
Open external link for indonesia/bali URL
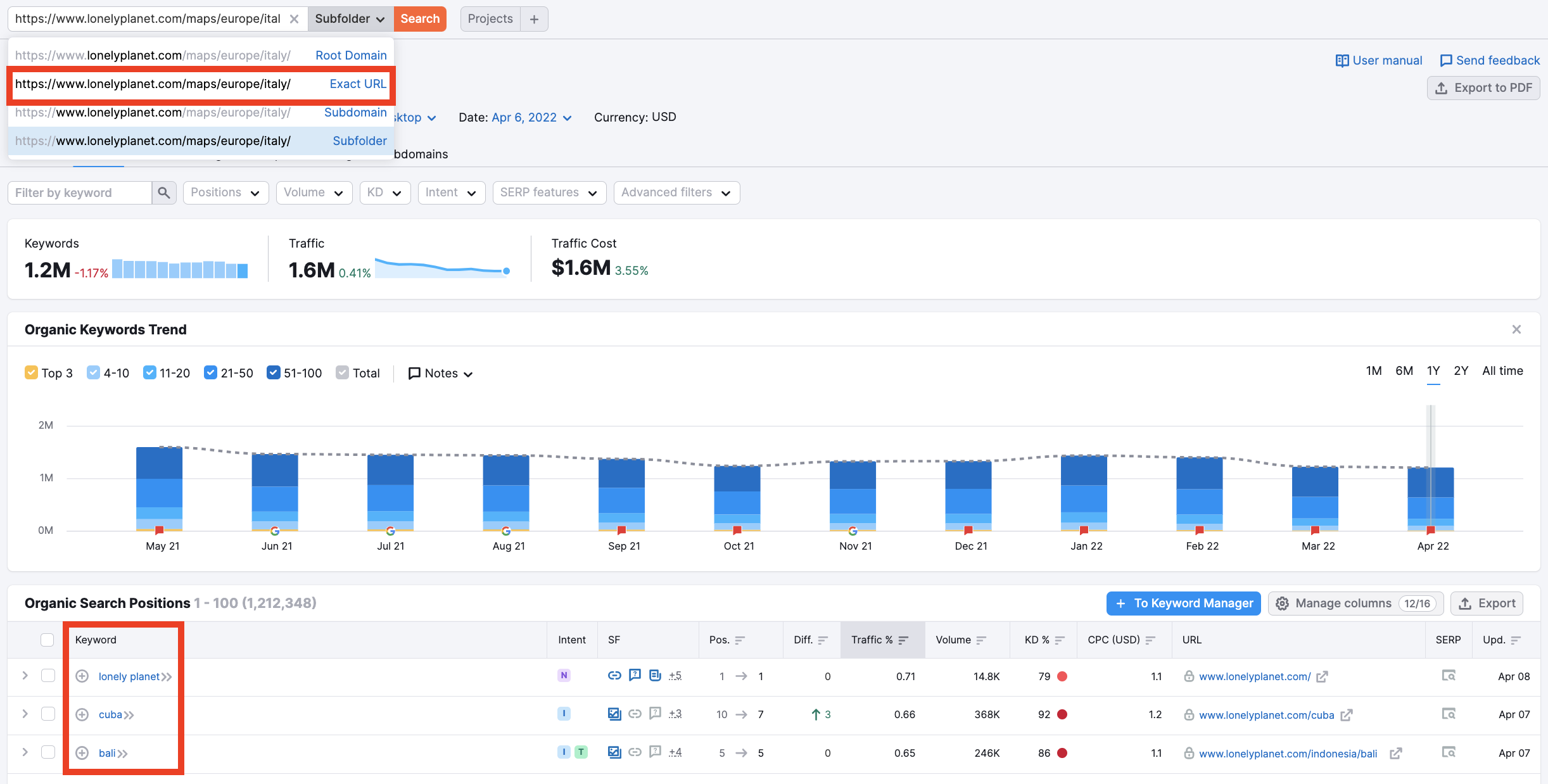pyautogui.click(x=1395, y=754)
